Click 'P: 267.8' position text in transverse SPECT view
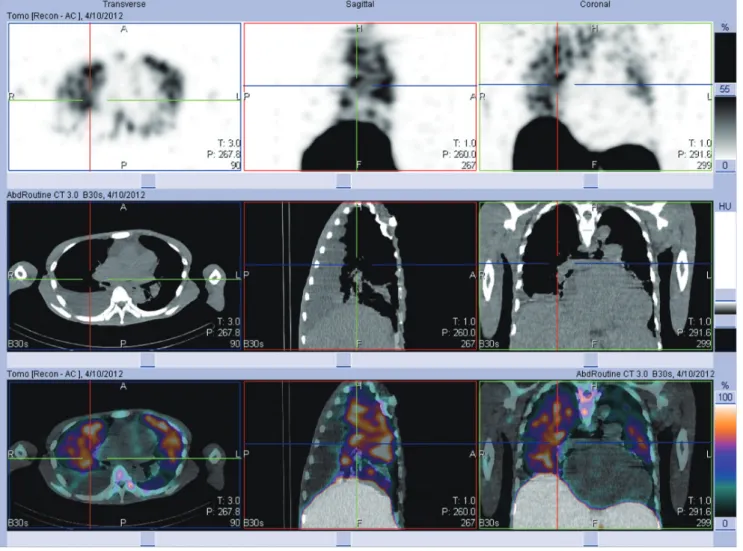Image resolution: width=743 pixels, height=551 pixels. pos(224,154)
